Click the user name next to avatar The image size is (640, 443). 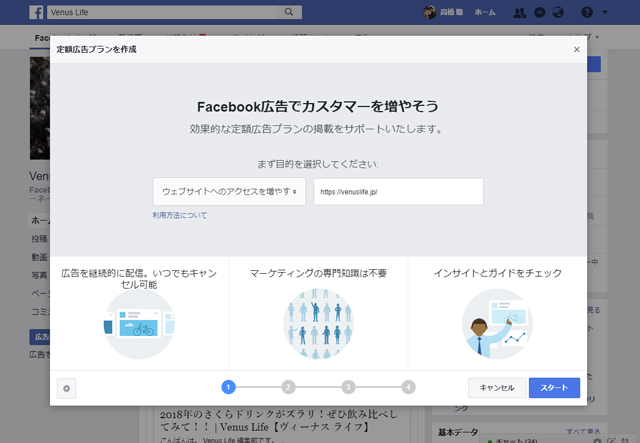tap(451, 12)
